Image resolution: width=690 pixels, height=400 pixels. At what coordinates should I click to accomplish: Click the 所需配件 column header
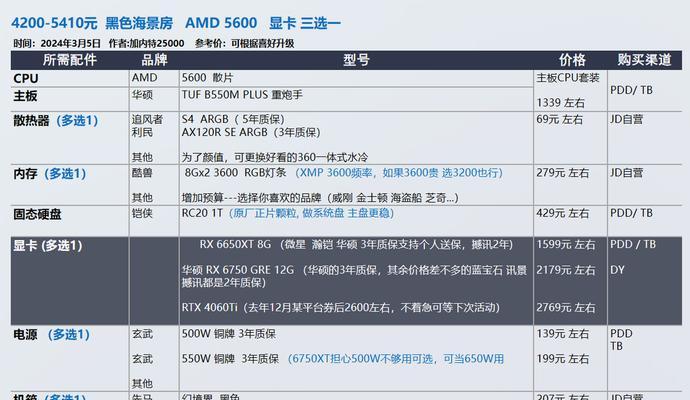70,60
